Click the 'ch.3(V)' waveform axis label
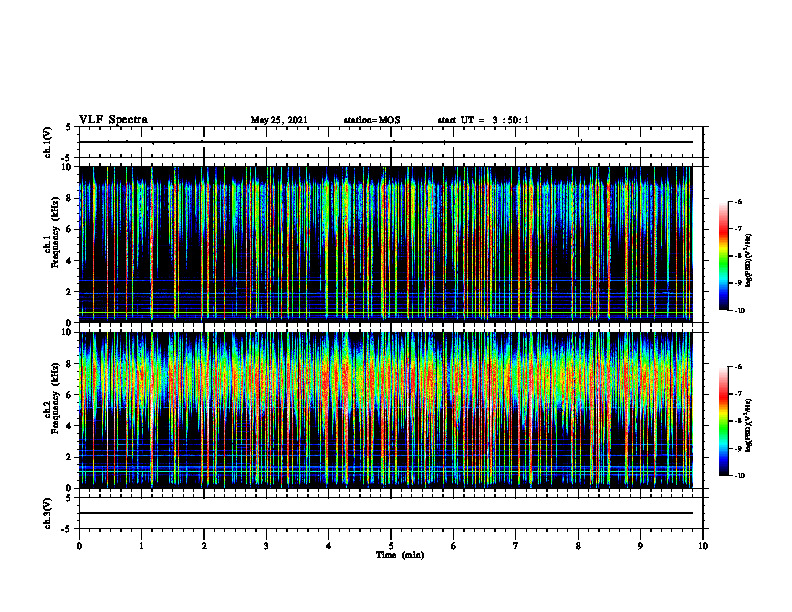Viewport: 792px width, 612px height. click(x=48, y=513)
